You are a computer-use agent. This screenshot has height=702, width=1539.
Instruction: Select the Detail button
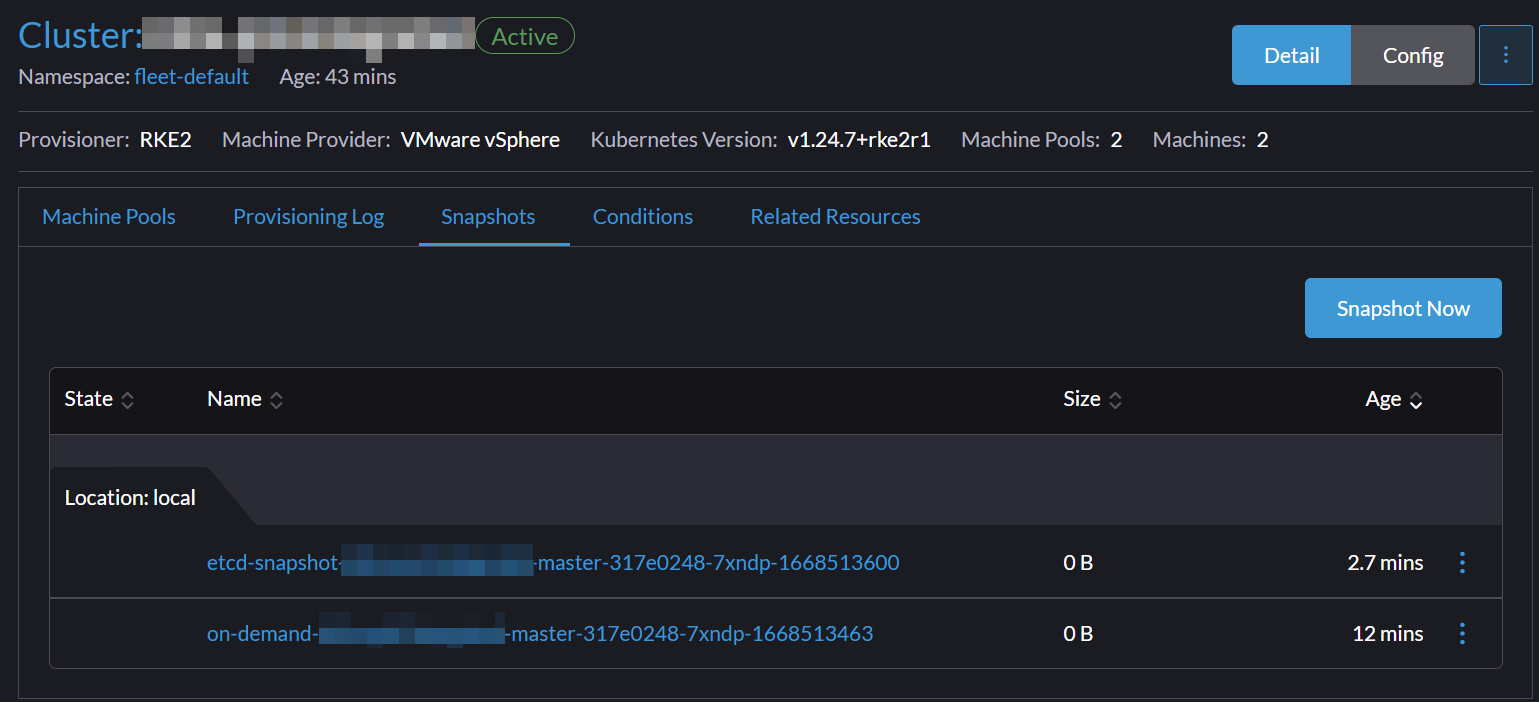click(x=1291, y=55)
